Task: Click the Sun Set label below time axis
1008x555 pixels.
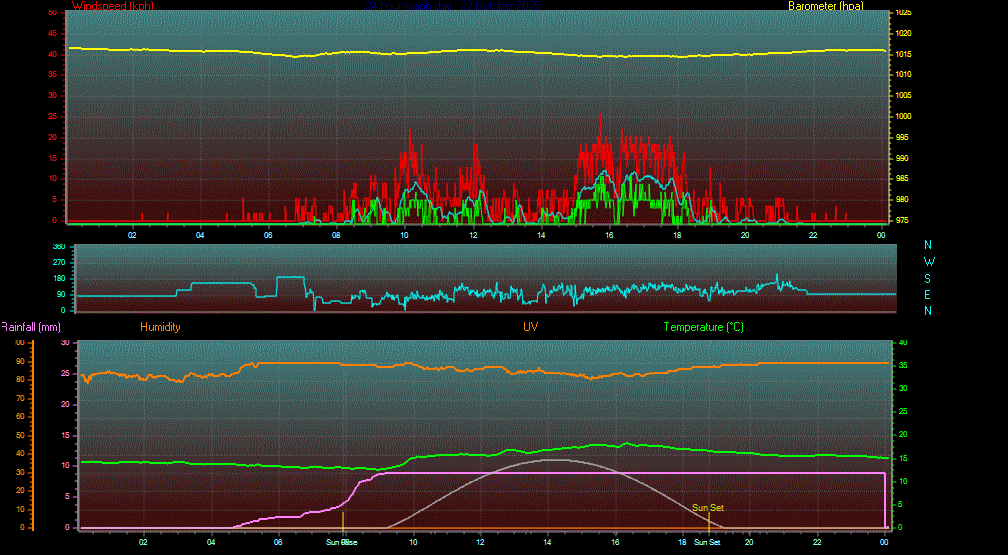Action: point(707,542)
